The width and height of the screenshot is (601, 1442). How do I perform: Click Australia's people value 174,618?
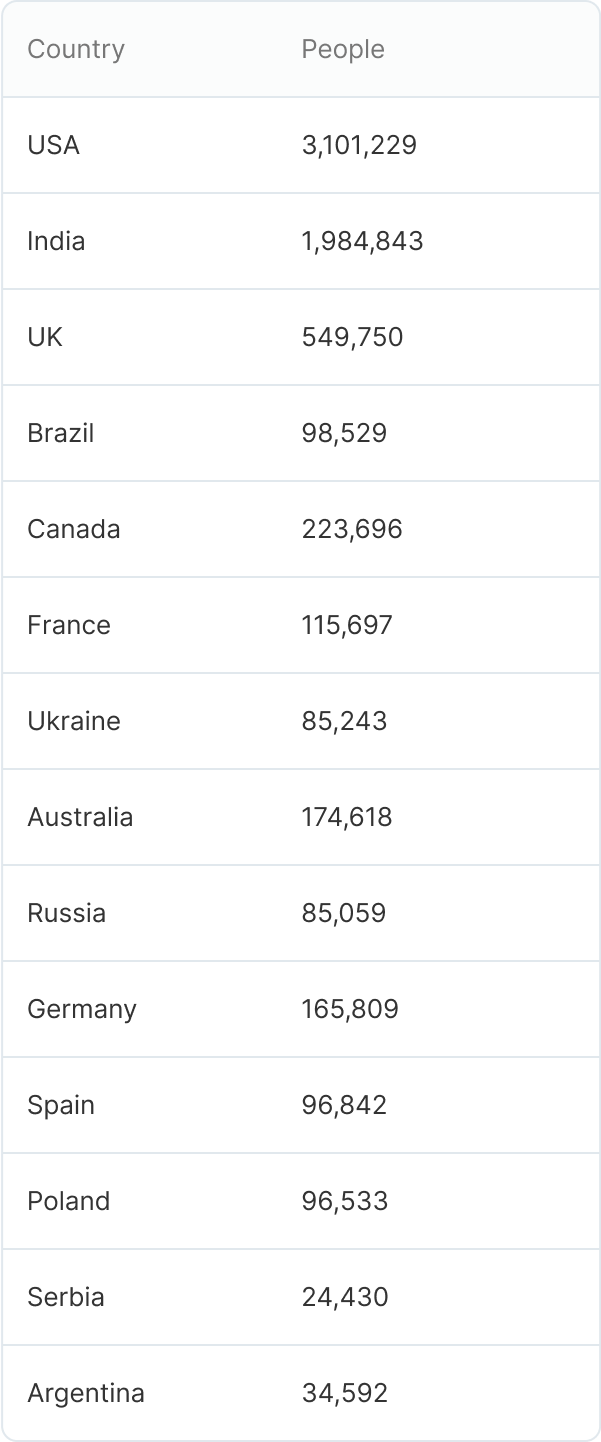pos(347,817)
